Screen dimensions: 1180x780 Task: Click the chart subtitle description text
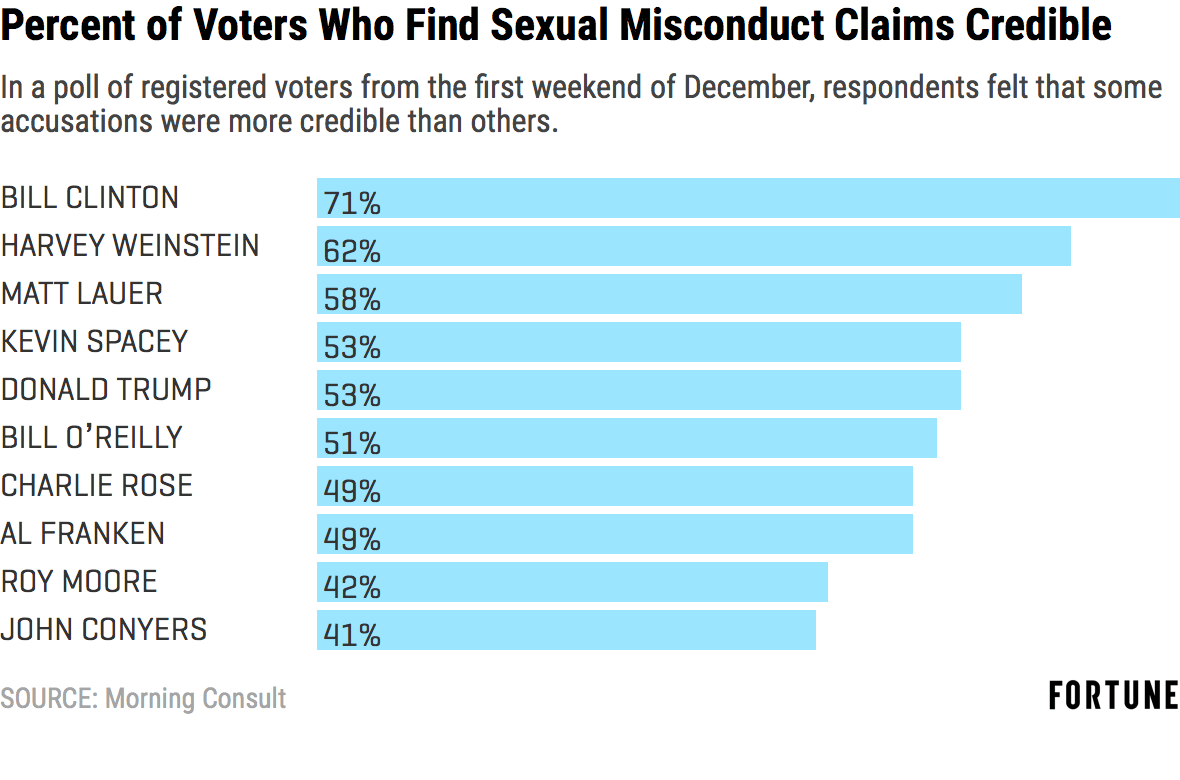click(580, 105)
